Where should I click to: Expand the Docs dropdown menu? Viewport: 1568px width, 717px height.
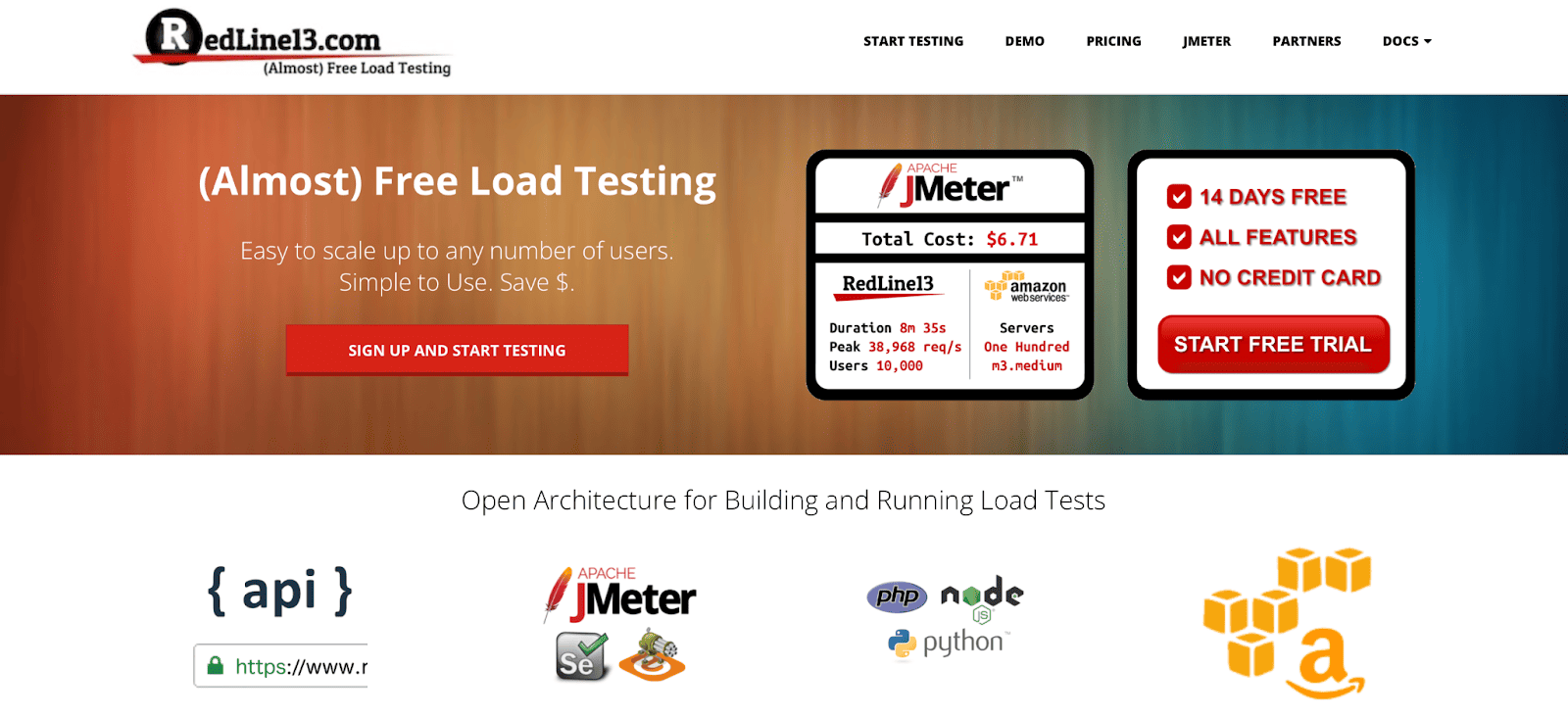pos(1406,41)
